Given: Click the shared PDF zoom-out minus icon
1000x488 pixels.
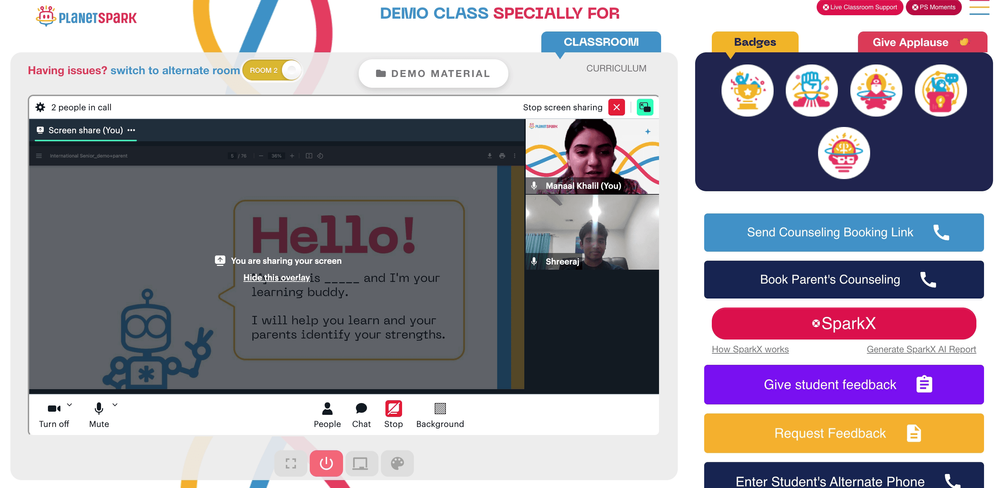Looking at the screenshot, I should coord(261,156).
